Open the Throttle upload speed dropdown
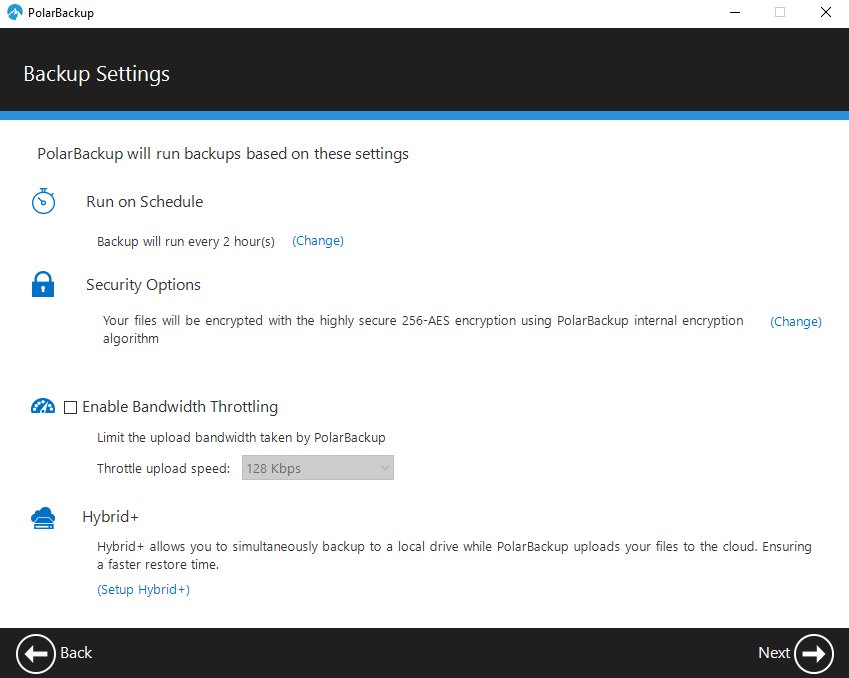Viewport: 849px width, 678px height. click(318, 468)
